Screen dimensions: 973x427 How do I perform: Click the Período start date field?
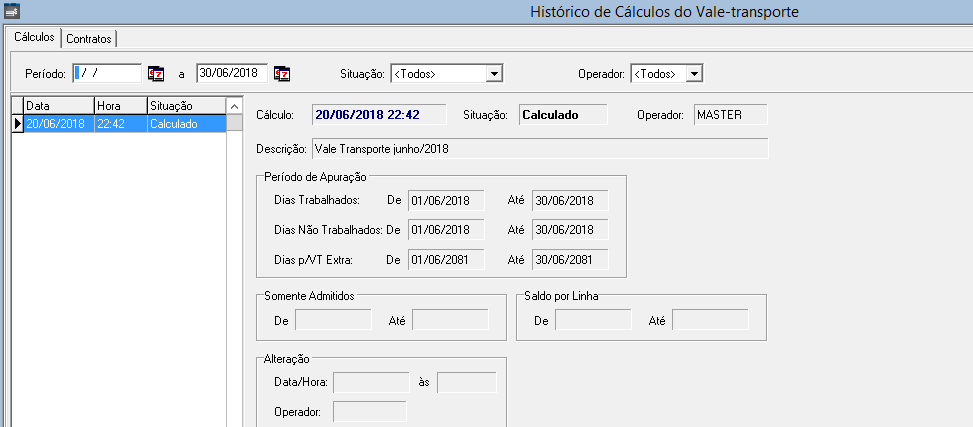click(107, 73)
